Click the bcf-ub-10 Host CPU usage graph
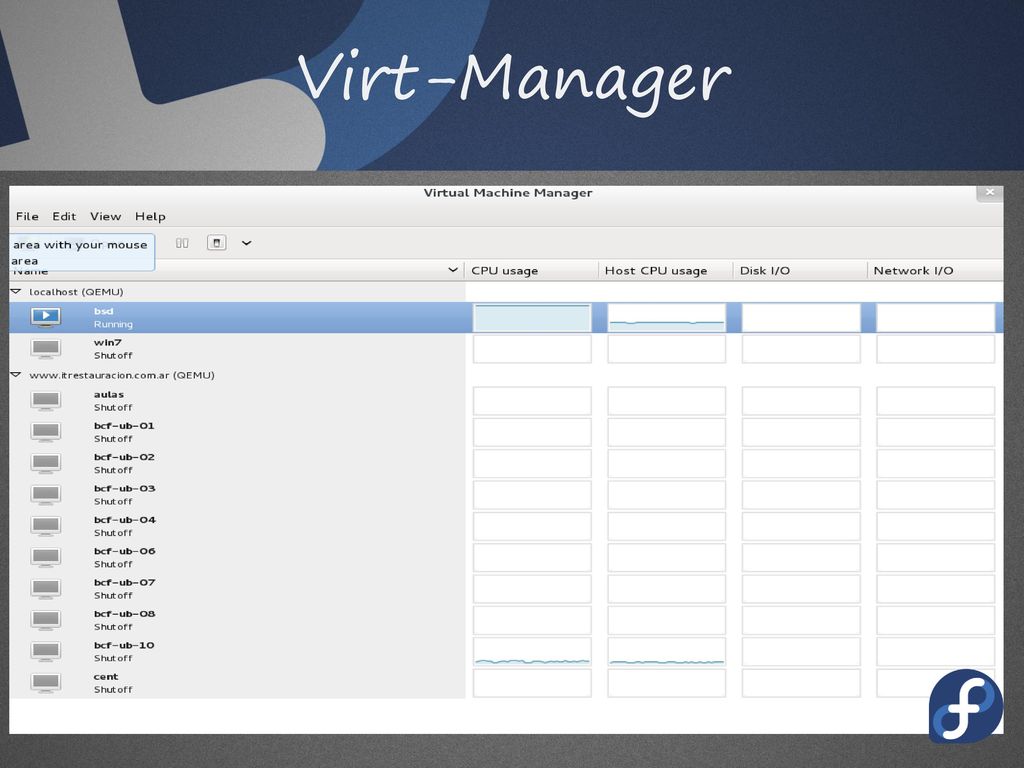The height and width of the screenshot is (768, 1024). tap(667, 652)
